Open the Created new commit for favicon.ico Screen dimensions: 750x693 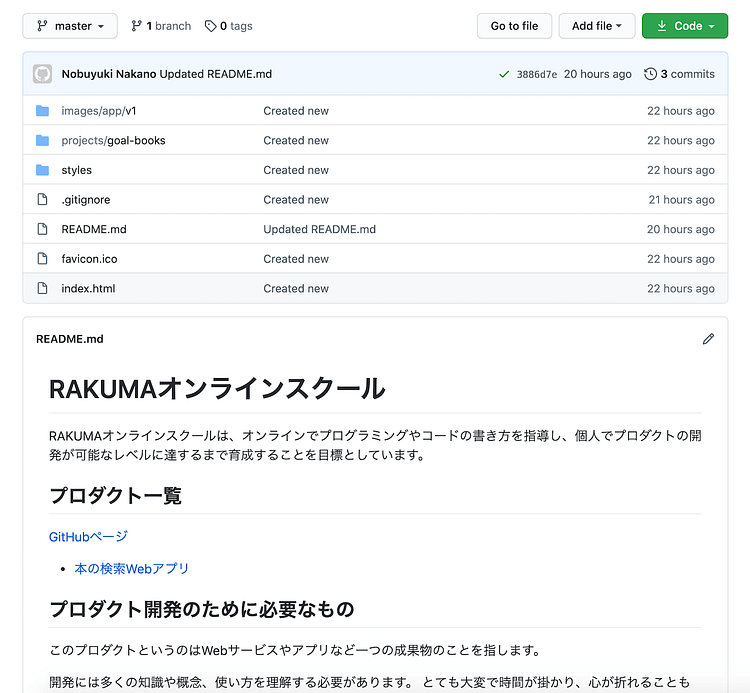tap(296, 259)
